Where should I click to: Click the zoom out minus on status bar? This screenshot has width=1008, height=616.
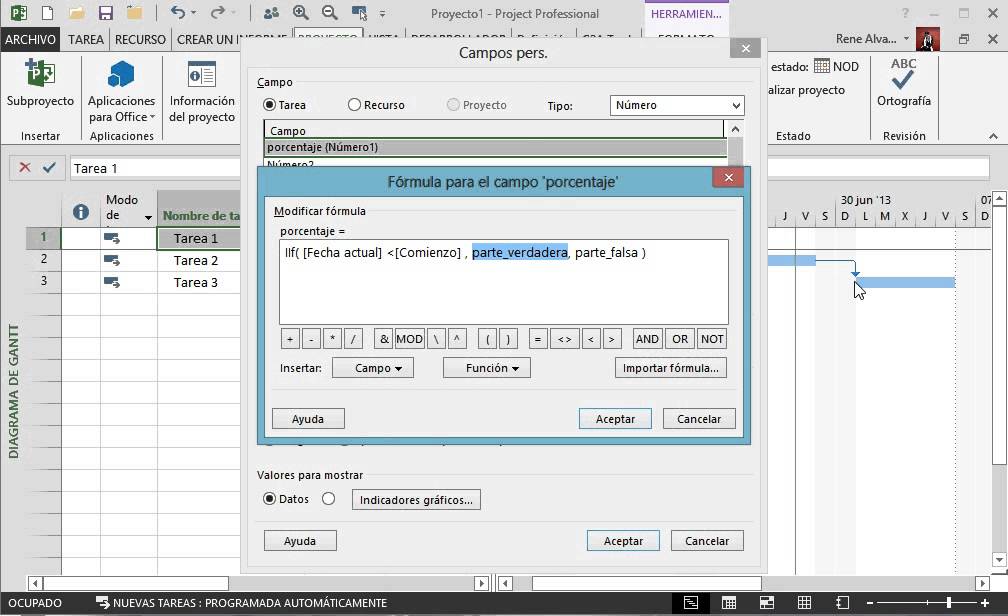(870, 602)
